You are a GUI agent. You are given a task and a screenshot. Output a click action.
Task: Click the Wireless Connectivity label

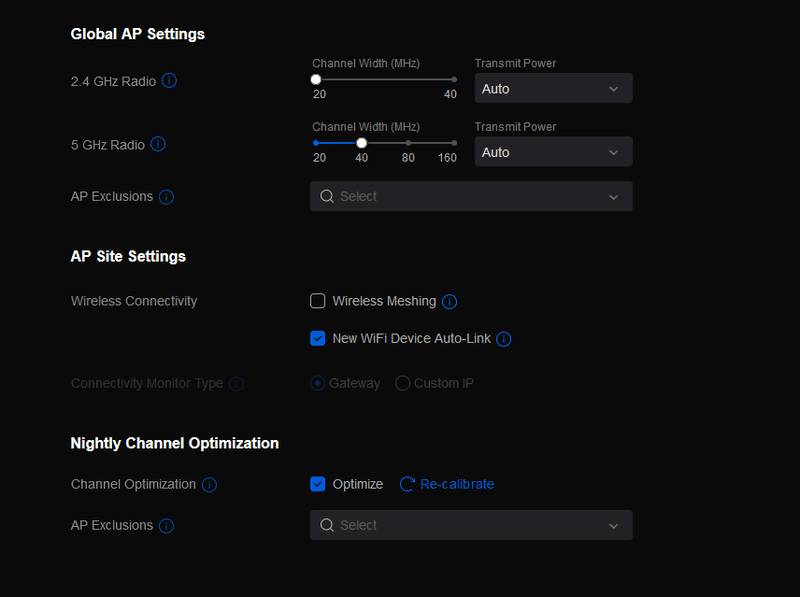click(x=134, y=301)
